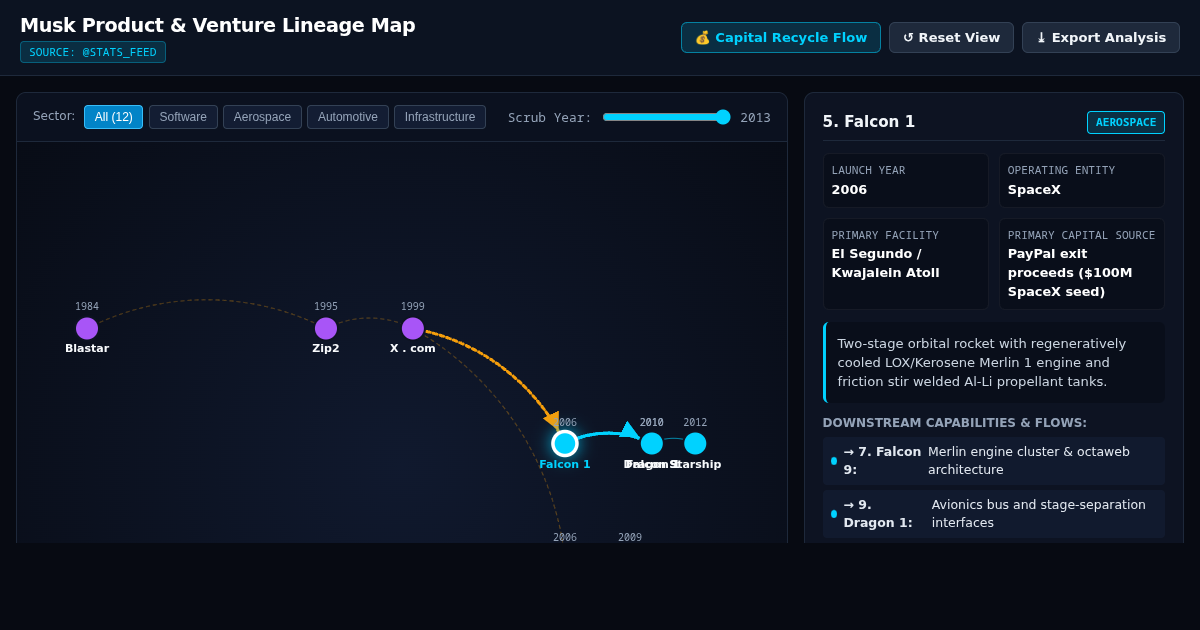Click the Musk Product & Venture Lineage Map title
Viewport: 1200px width, 630px height.
click(x=218, y=25)
